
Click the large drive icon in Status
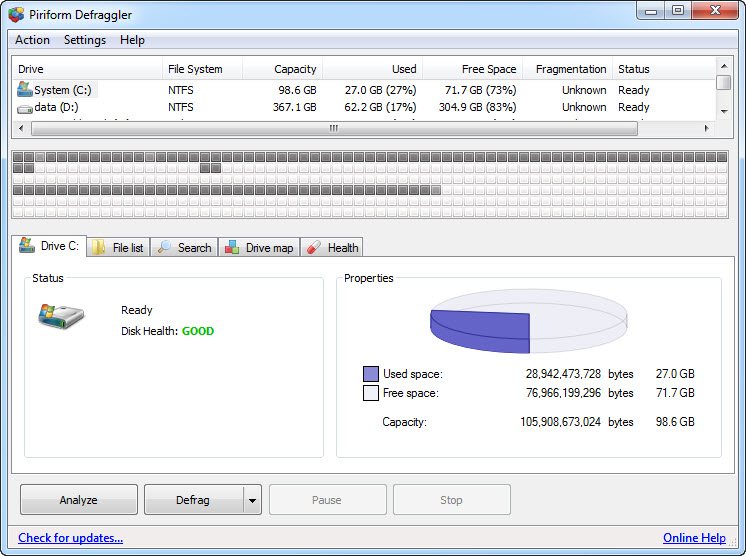click(61, 317)
